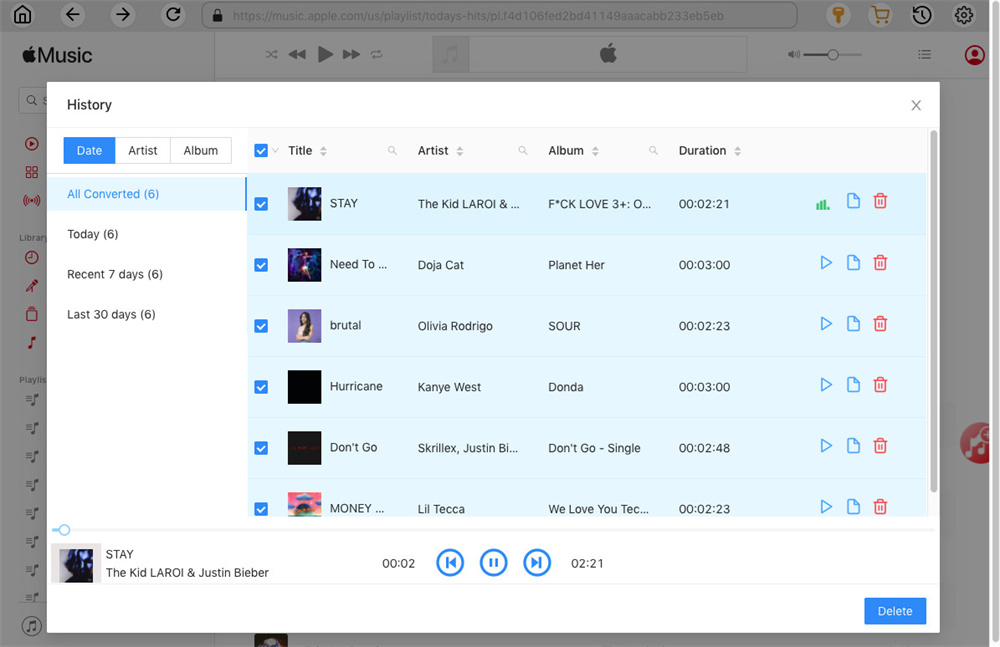Image resolution: width=1000 pixels, height=647 pixels.
Task: Delete the Doja Cat track
Action: click(x=880, y=263)
